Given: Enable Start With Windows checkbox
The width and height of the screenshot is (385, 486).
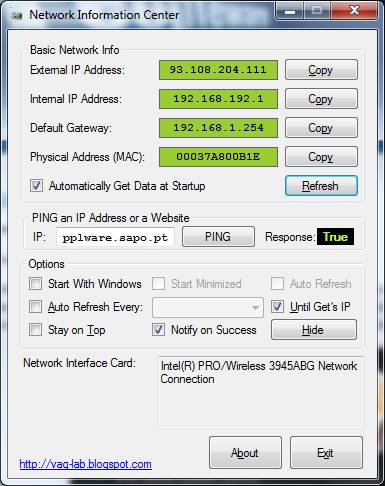Looking at the screenshot, I should (x=35, y=284).
